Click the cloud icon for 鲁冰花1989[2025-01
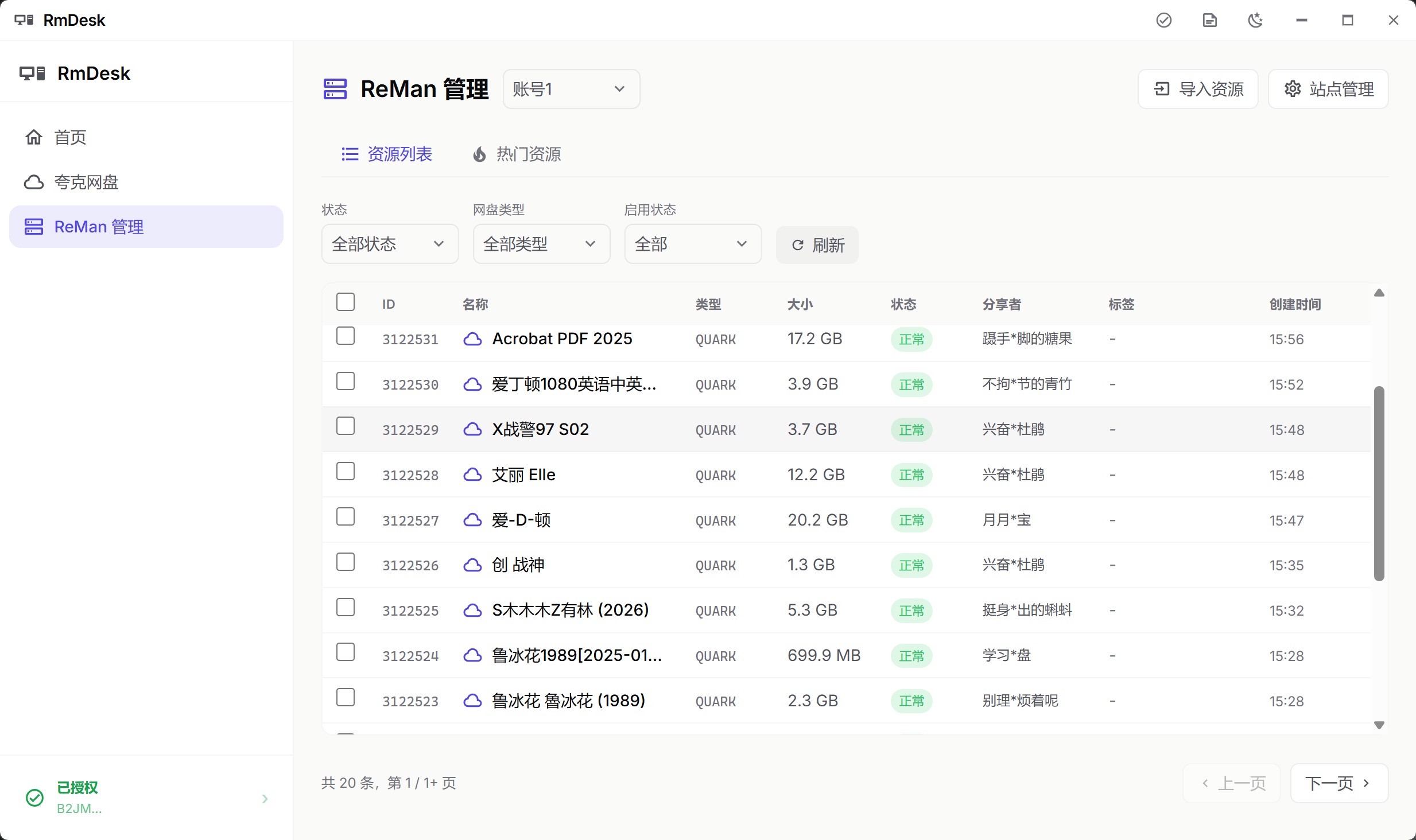 [472, 656]
